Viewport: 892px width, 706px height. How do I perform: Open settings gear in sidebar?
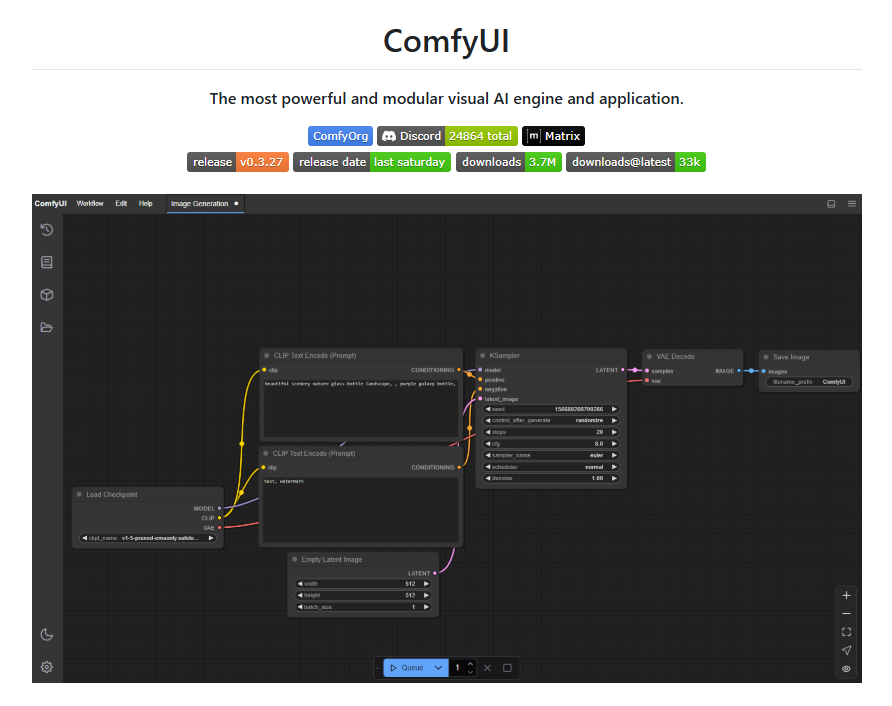47,667
